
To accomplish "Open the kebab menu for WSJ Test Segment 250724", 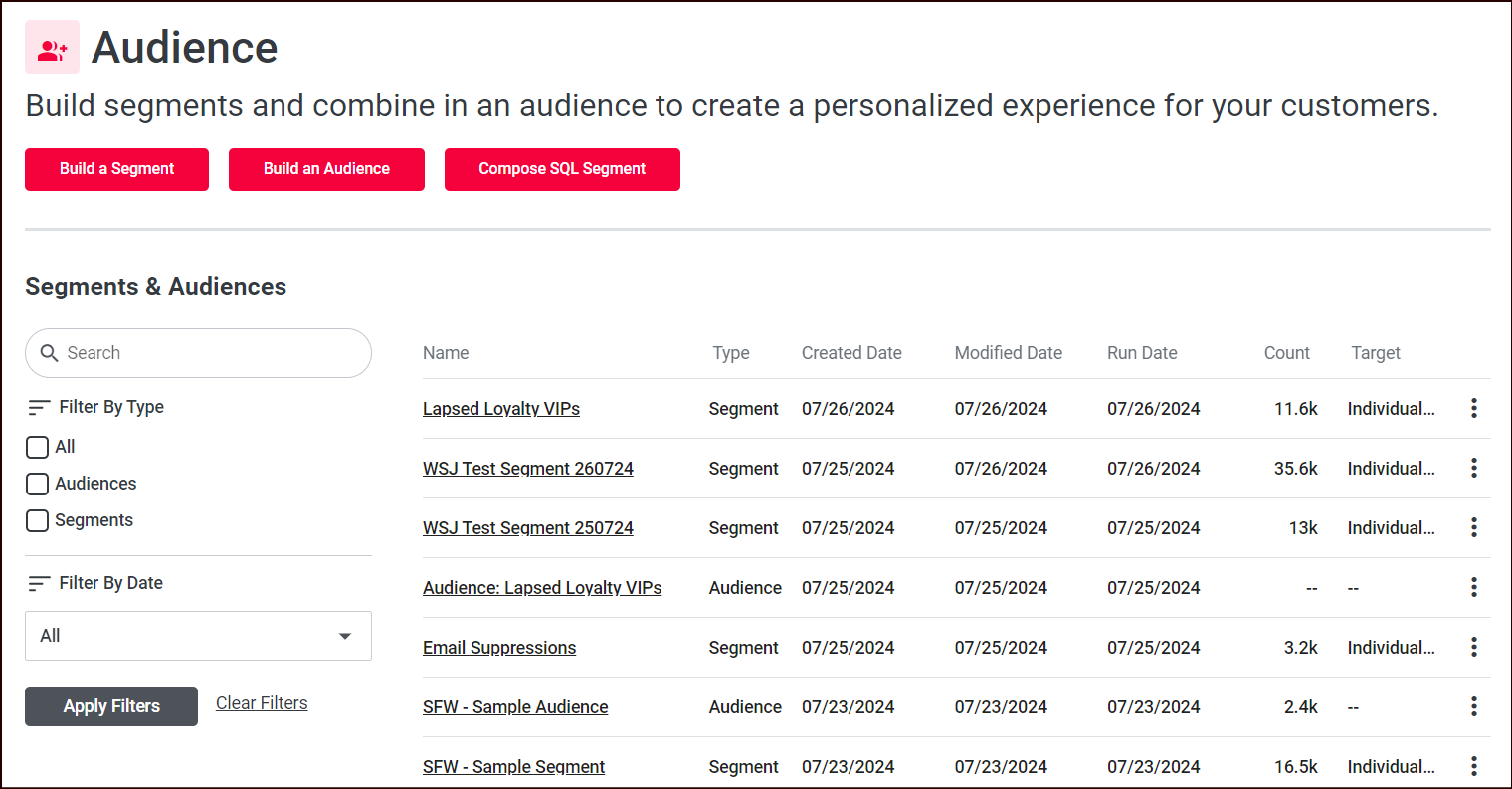I will pyautogui.click(x=1474, y=527).
